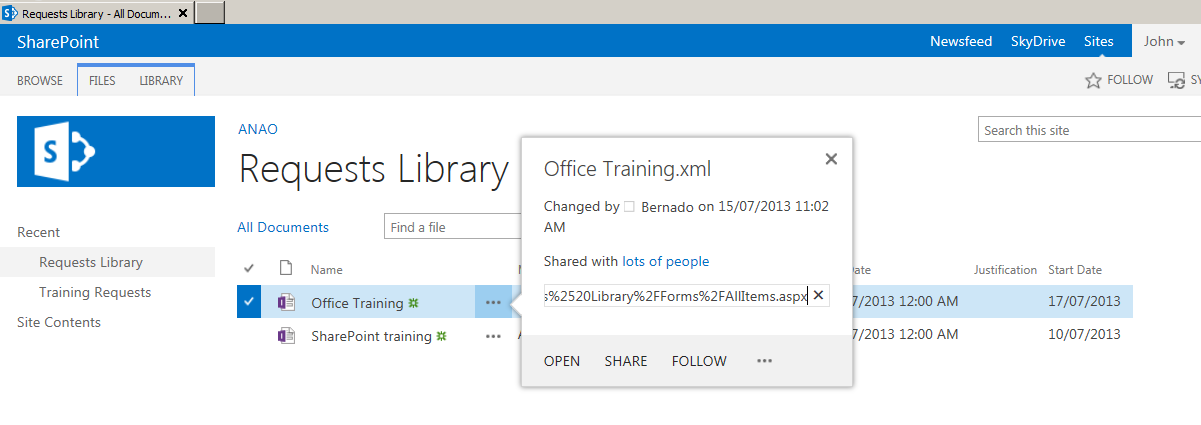Viewport: 1201px width, 425px height.
Task: Open ellipsis menu for SharePoint training
Action: click(x=493, y=336)
